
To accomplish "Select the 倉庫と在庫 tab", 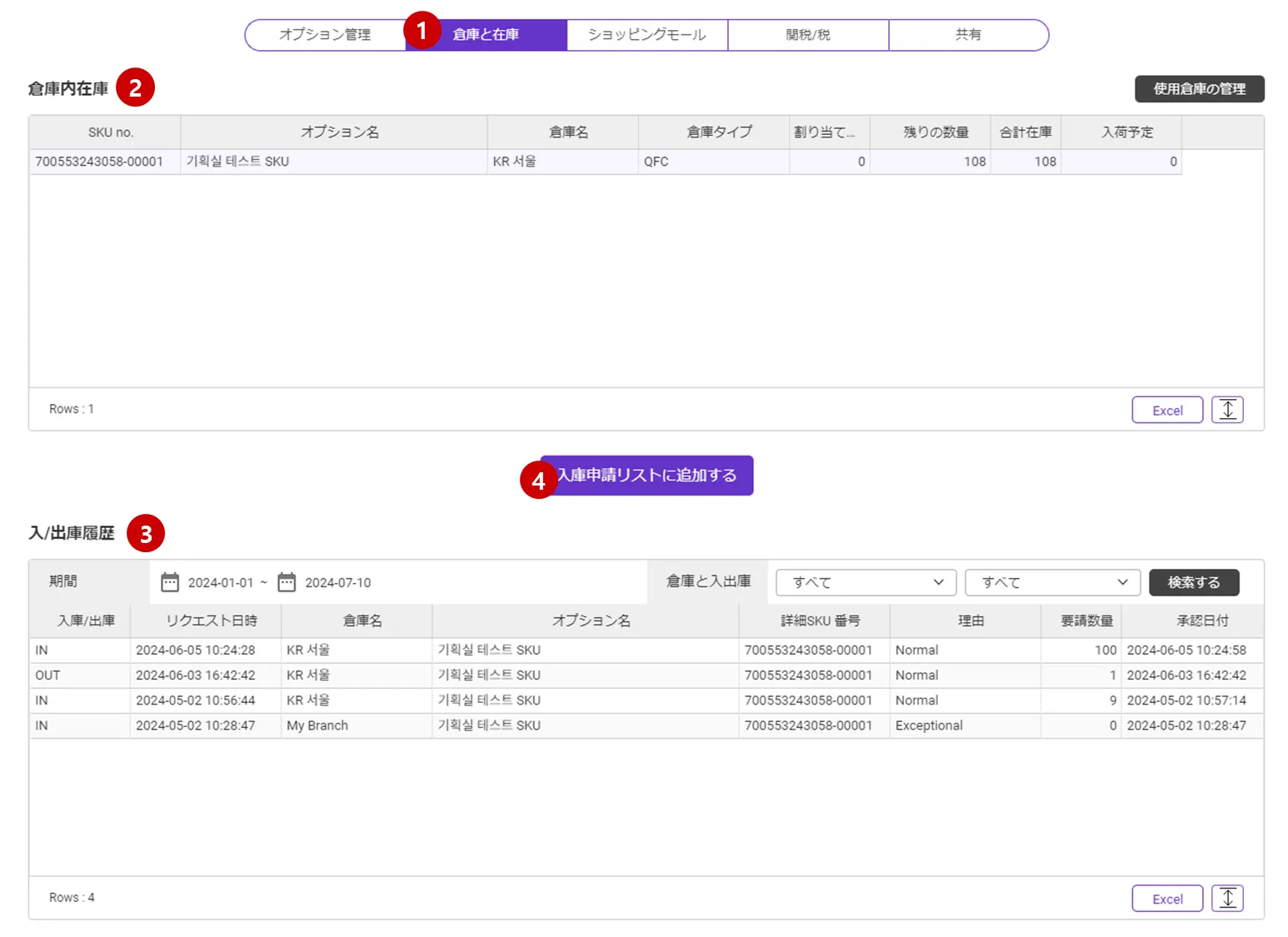I will [x=487, y=35].
